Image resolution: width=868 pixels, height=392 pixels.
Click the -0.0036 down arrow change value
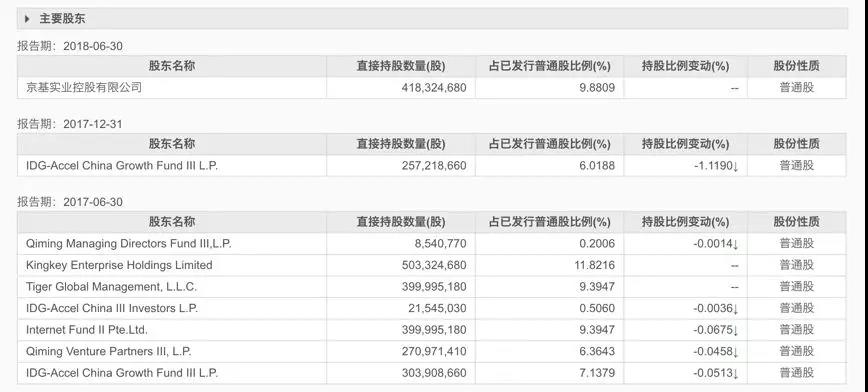point(716,308)
